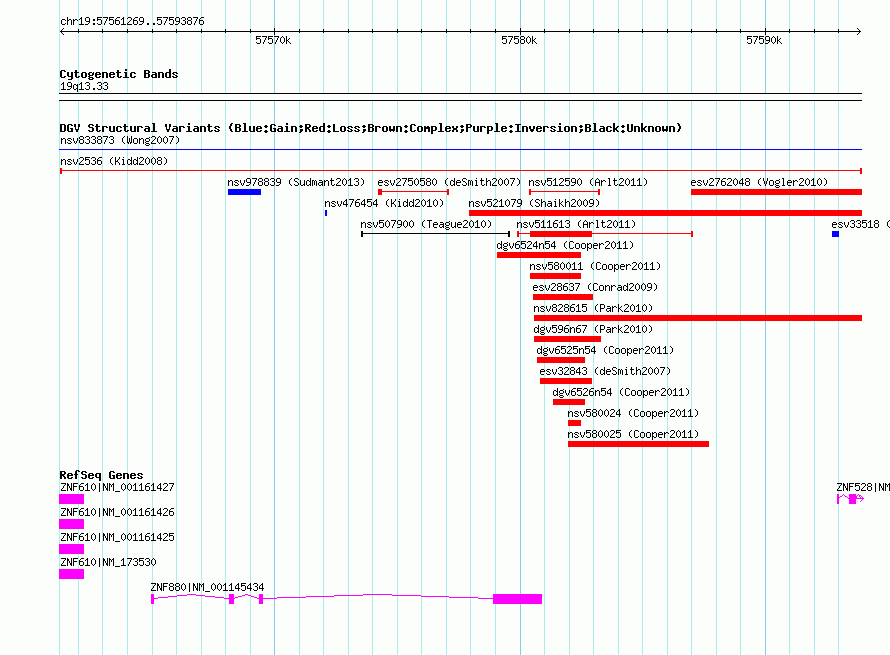This screenshot has width=890, height=655.
Task: Click the 57580k ruler tick label
Action: click(x=519, y=40)
